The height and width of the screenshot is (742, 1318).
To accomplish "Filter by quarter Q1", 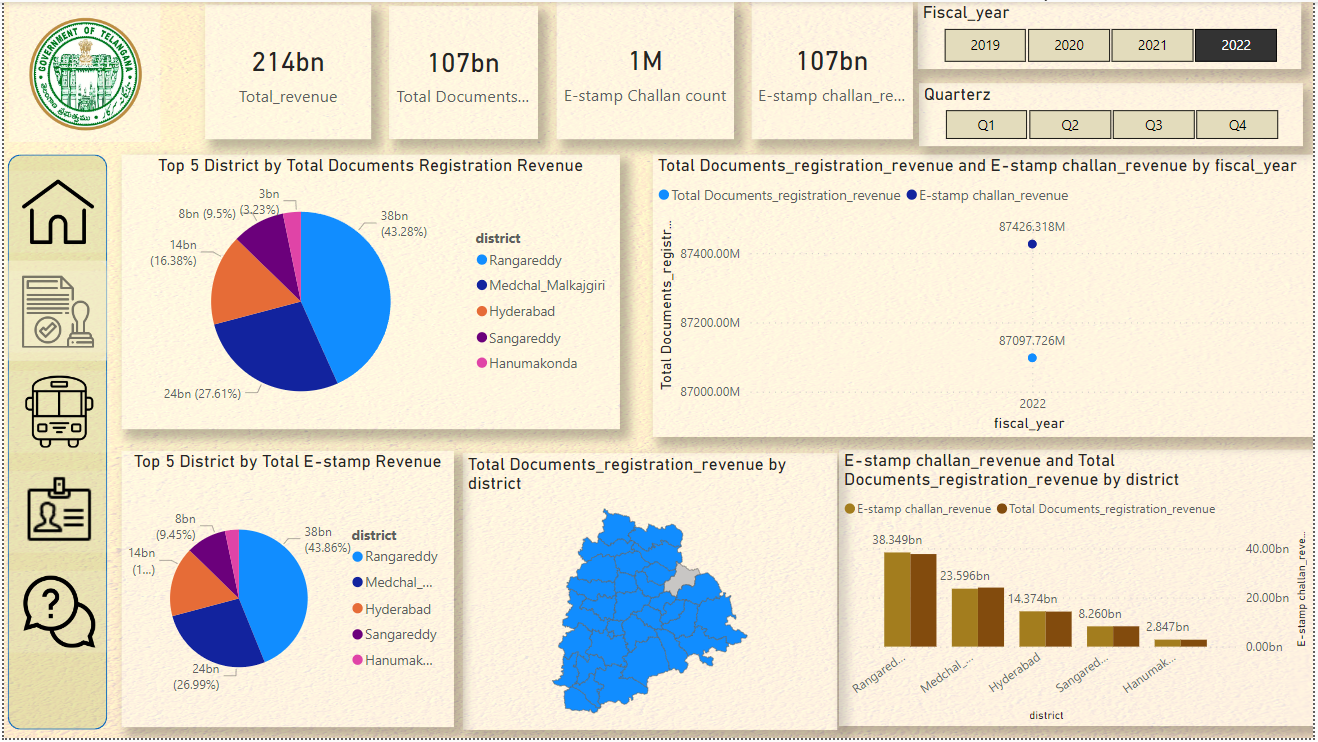I will point(986,125).
